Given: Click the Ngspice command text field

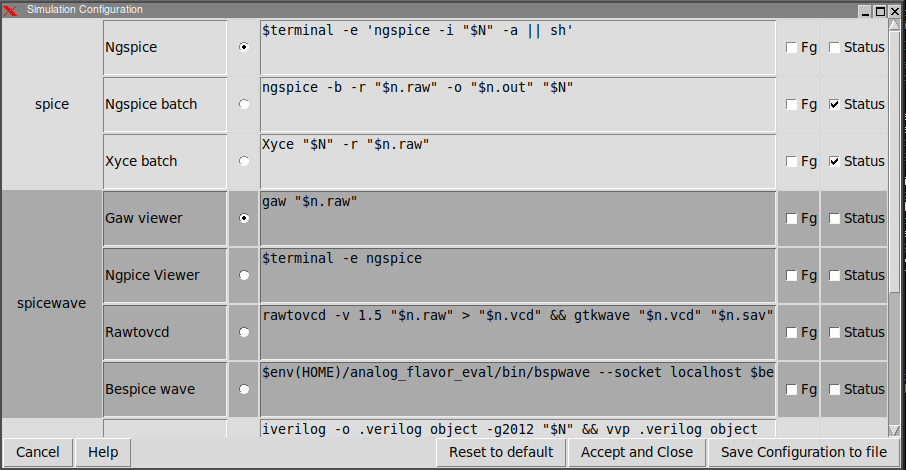Looking at the screenshot, I should click(517, 47).
